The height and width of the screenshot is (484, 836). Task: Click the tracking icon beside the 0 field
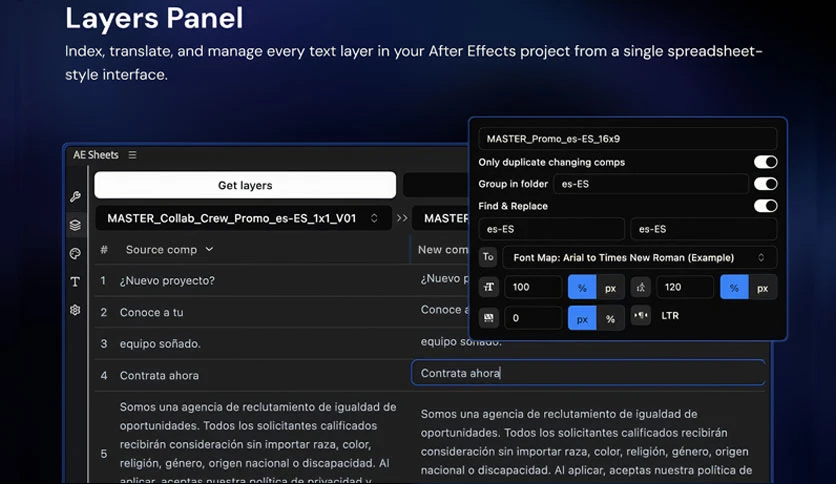tap(488, 318)
